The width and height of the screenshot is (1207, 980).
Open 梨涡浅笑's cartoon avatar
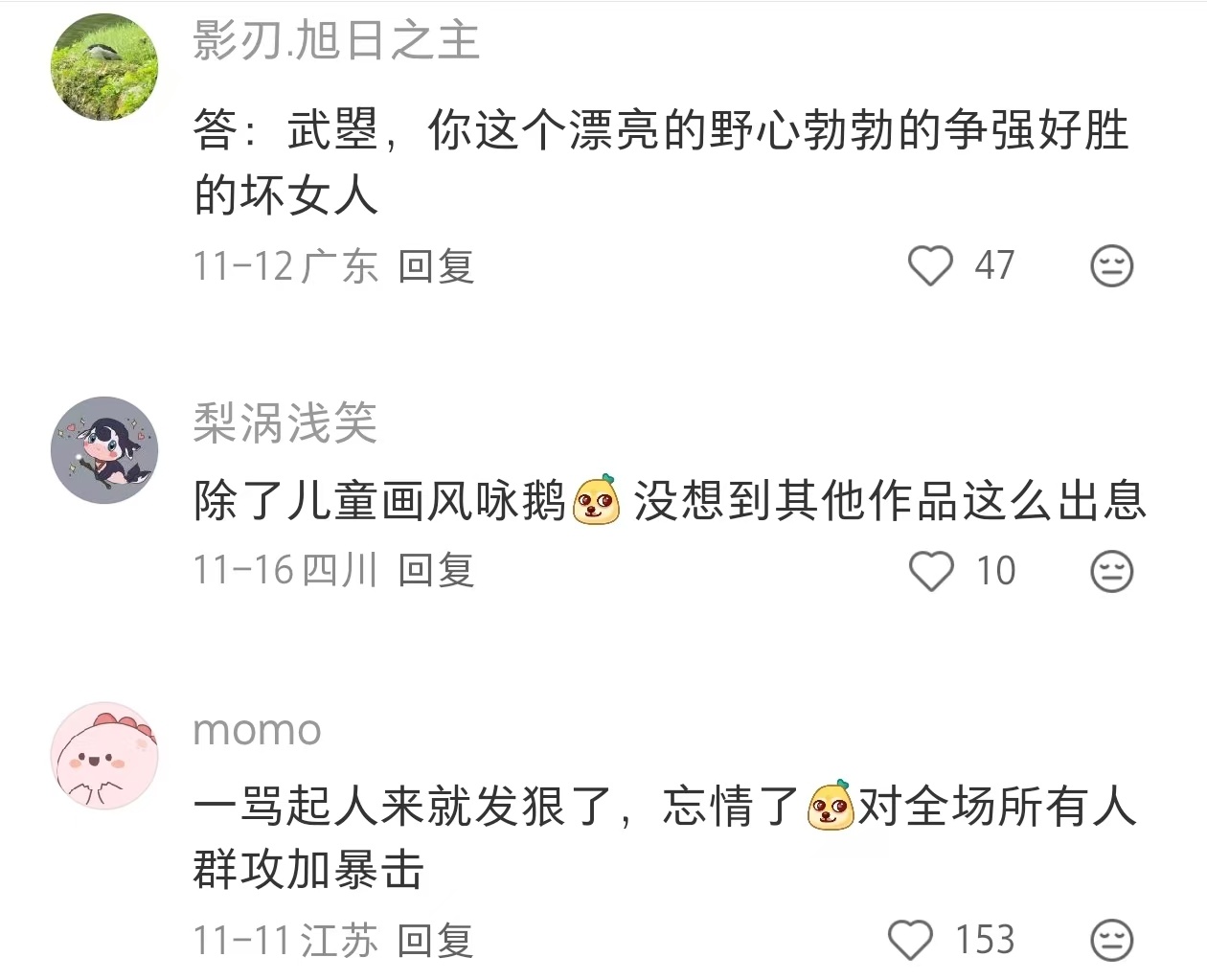point(103,450)
